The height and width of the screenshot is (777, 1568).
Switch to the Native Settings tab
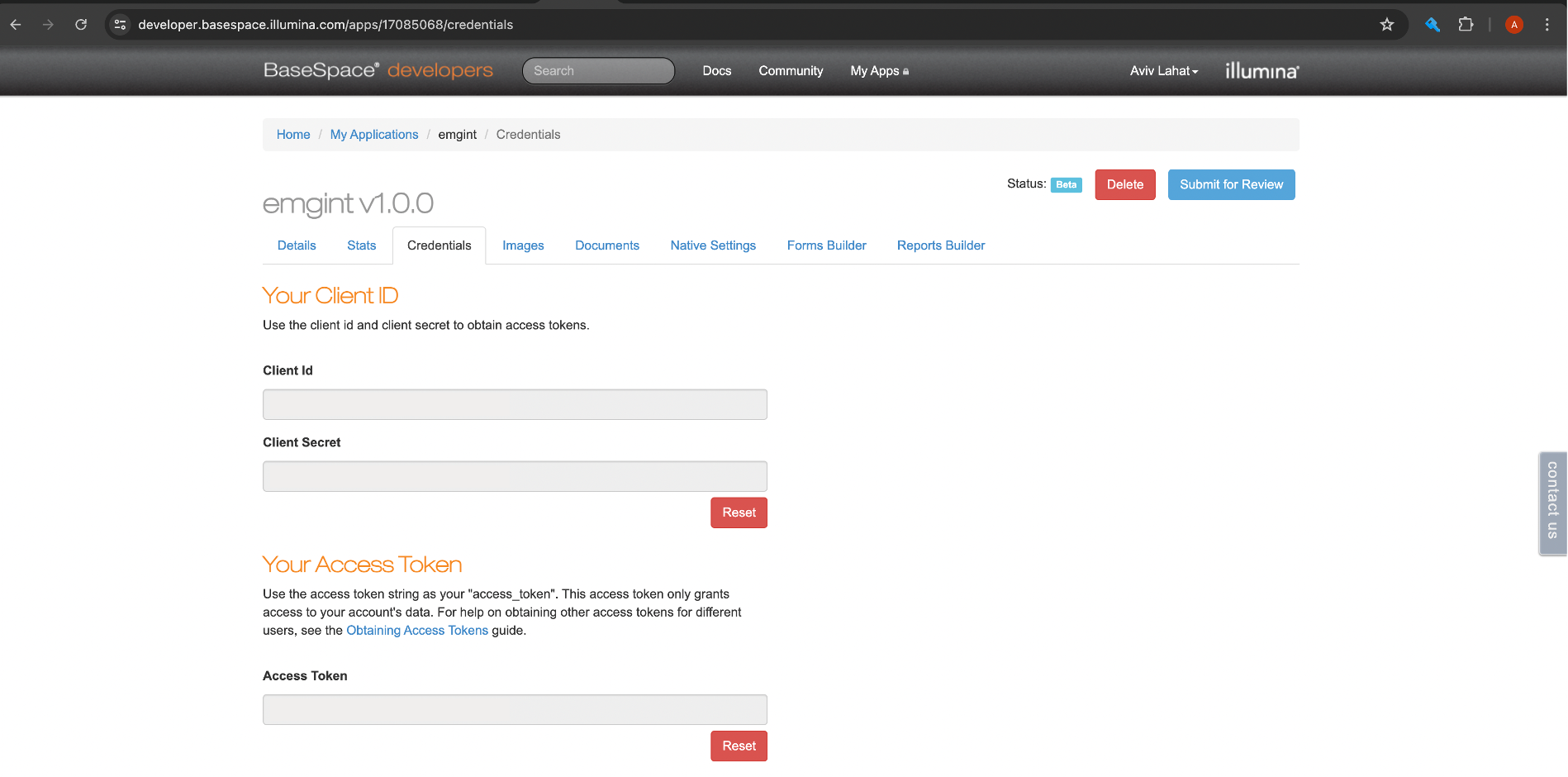[x=713, y=245]
